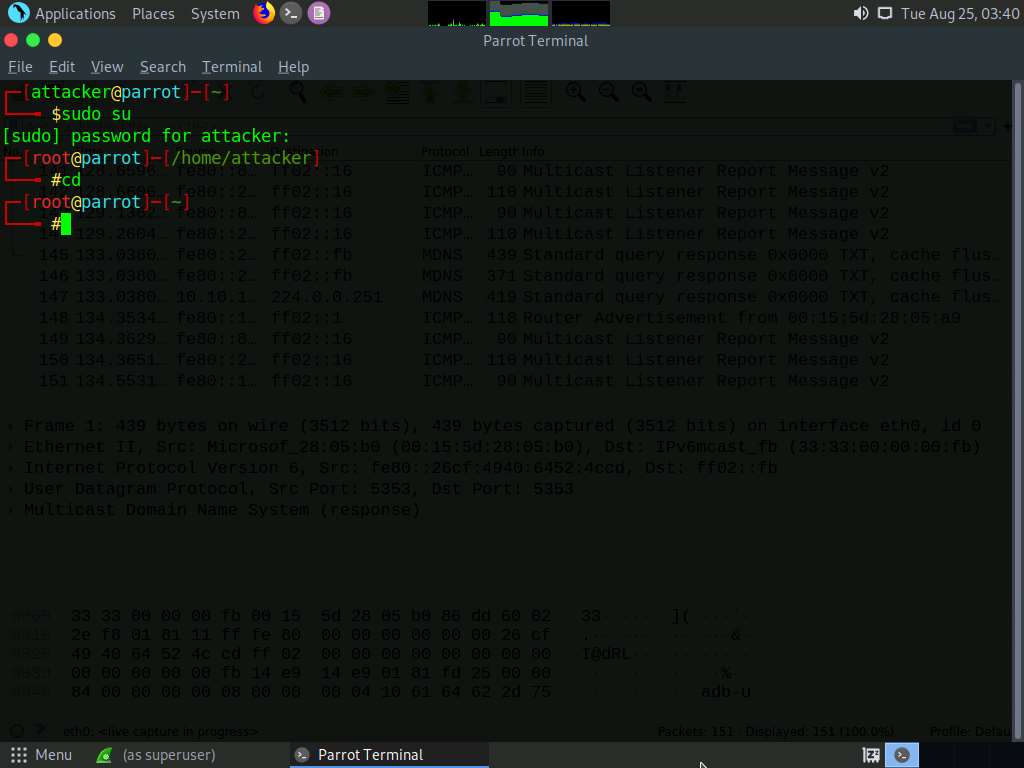Launch Firefox from the top panel
Image resolution: width=1024 pixels, height=768 pixels.
(x=264, y=13)
